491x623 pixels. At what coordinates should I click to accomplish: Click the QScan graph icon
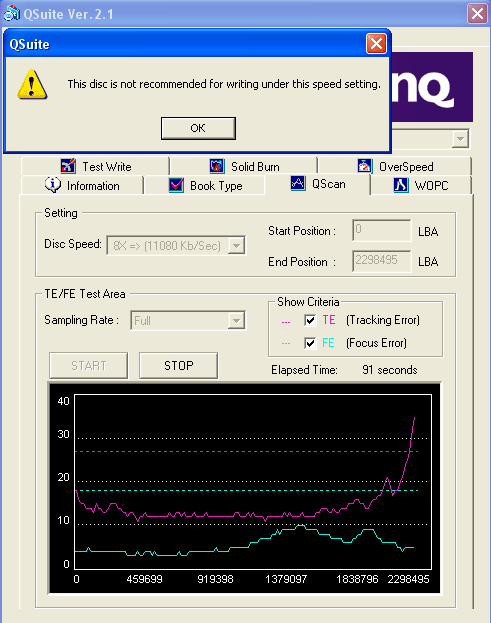click(298, 183)
